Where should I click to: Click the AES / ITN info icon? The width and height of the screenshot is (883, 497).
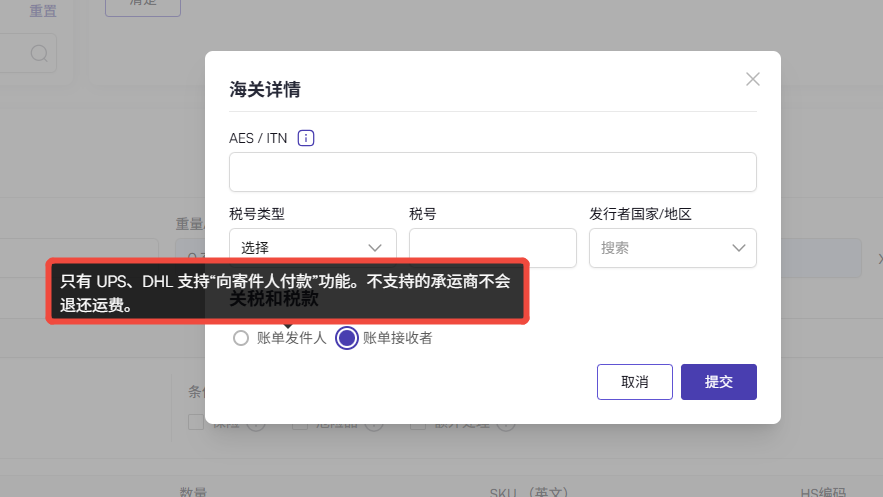[x=306, y=138]
